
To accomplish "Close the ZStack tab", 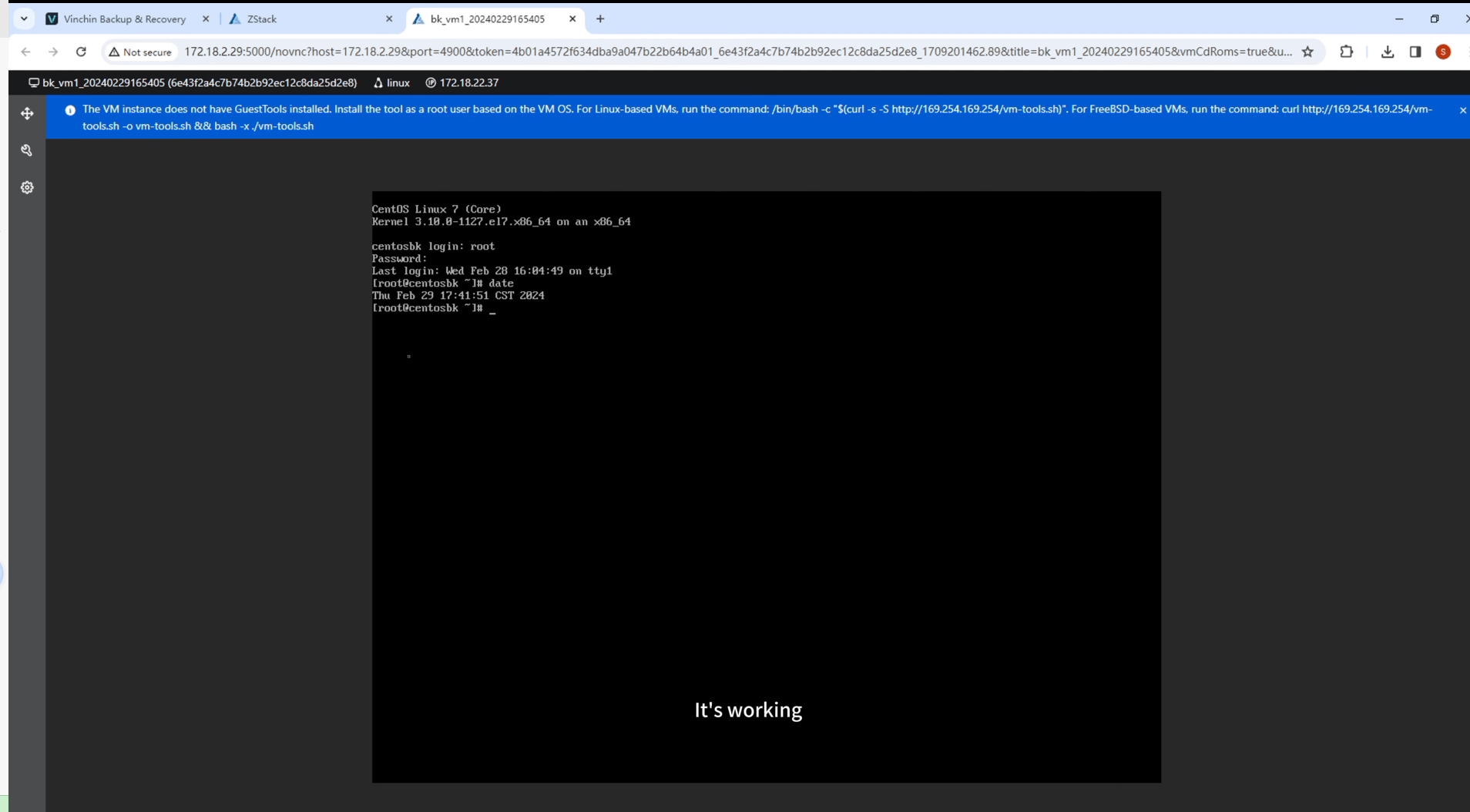I will click(x=389, y=18).
